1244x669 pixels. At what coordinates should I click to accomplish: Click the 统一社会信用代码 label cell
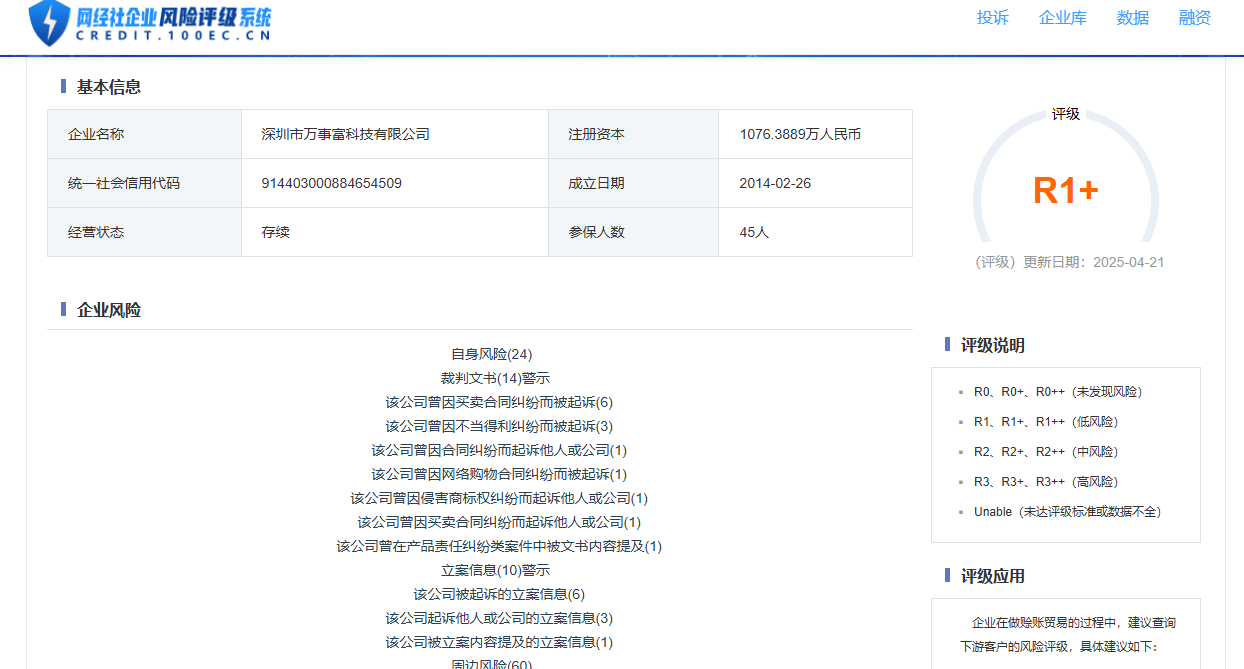pyautogui.click(x=145, y=183)
